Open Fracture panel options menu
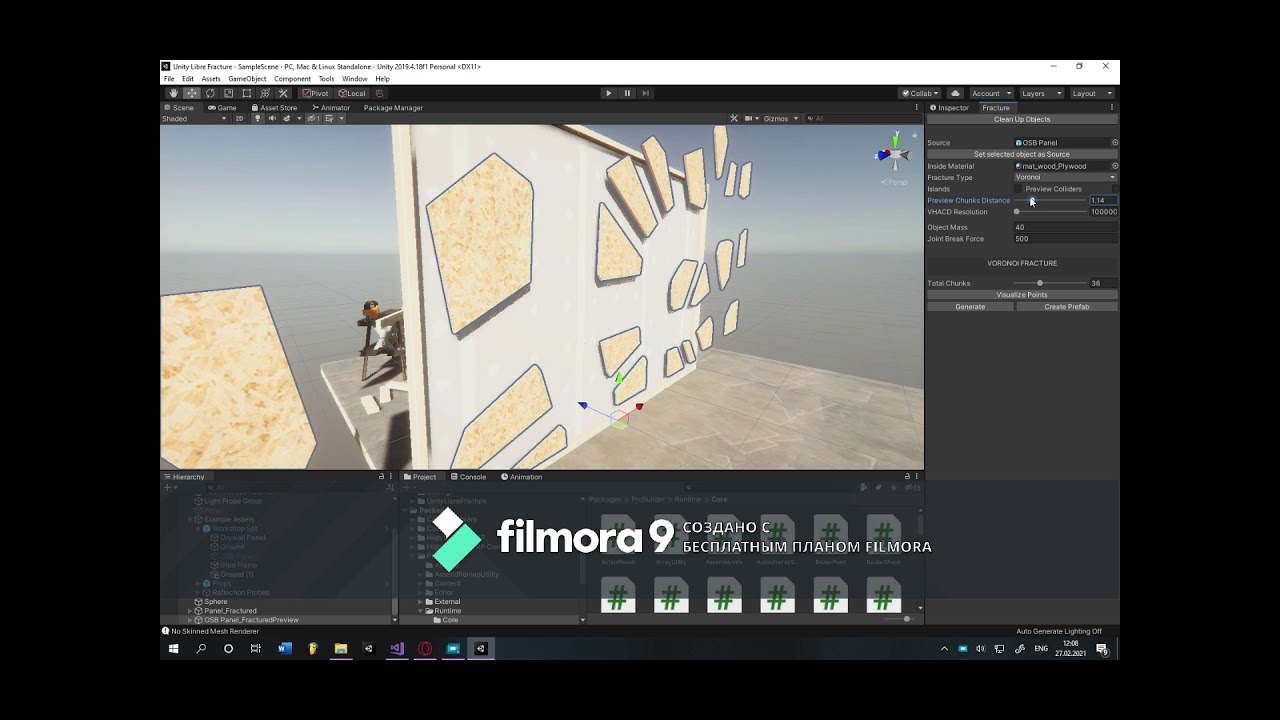Image resolution: width=1280 pixels, height=720 pixels. click(1112, 107)
